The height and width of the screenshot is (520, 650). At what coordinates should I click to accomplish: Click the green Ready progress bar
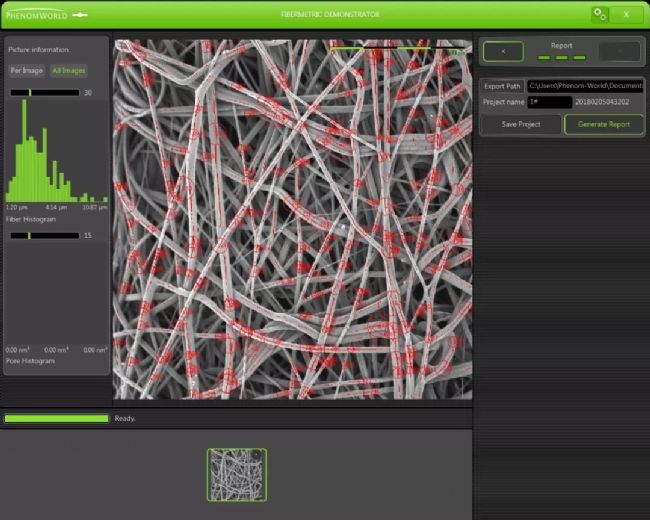[56, 418]
